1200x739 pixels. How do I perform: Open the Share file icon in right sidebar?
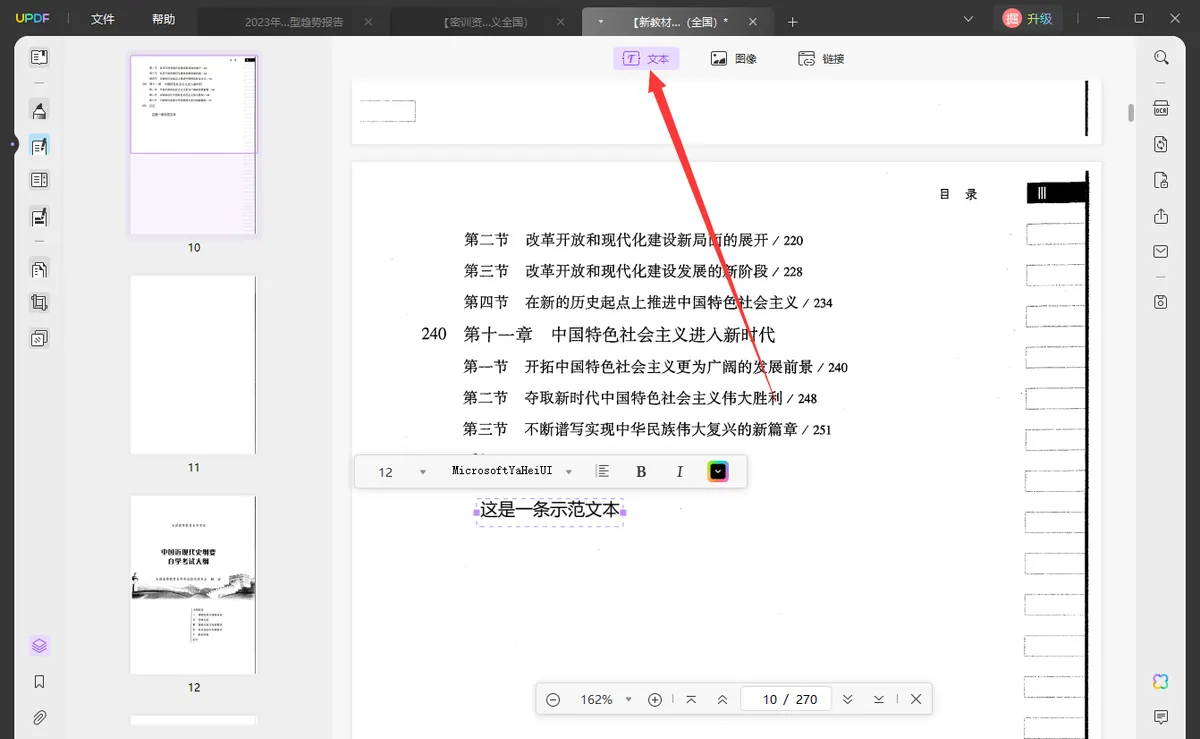[1161, 216]
